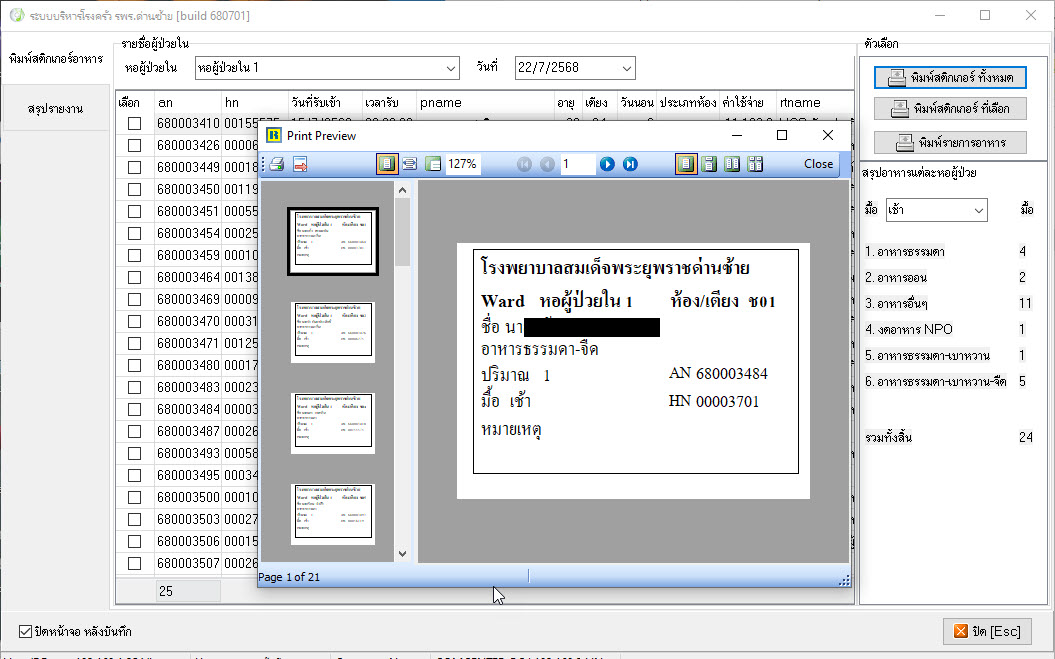Open the วันที่ date picker dropdown
The image size is (1055, 659).
(626, 68)
